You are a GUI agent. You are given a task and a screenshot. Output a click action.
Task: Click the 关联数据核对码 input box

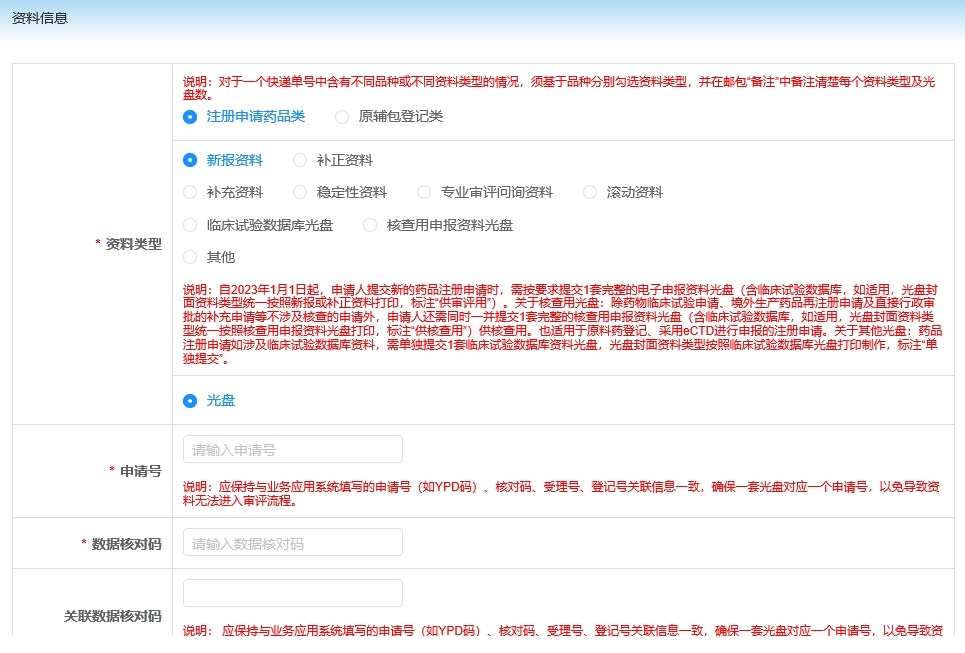(292, 592)
